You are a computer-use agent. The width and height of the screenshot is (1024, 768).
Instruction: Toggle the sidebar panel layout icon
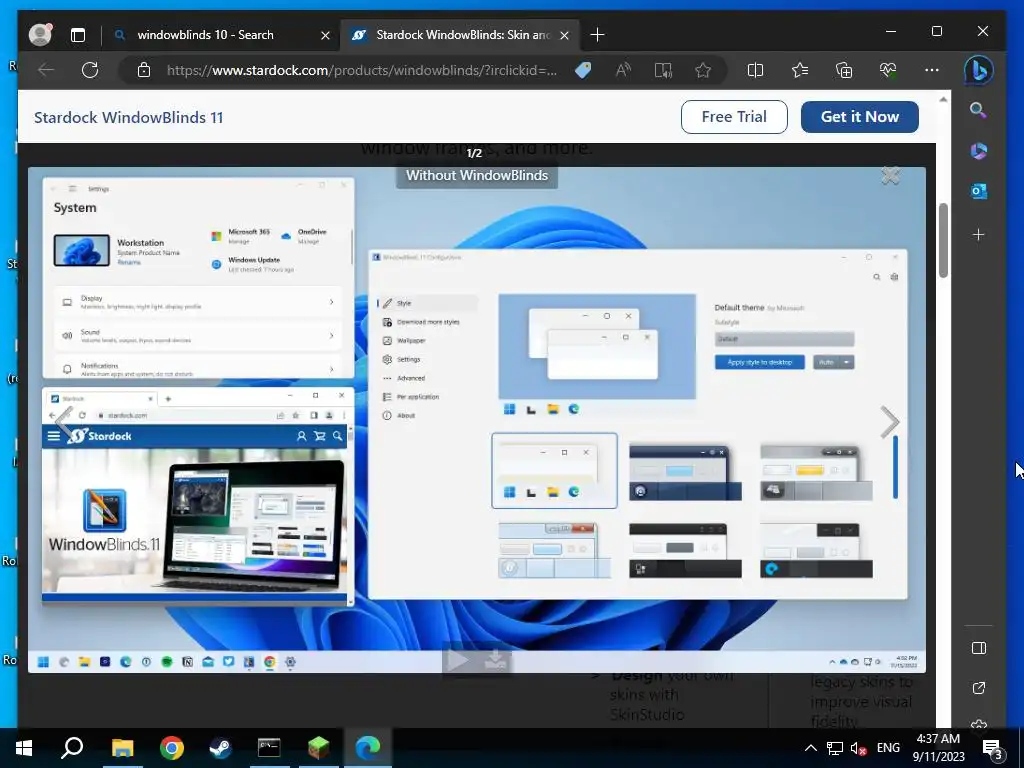pos(978,648)
